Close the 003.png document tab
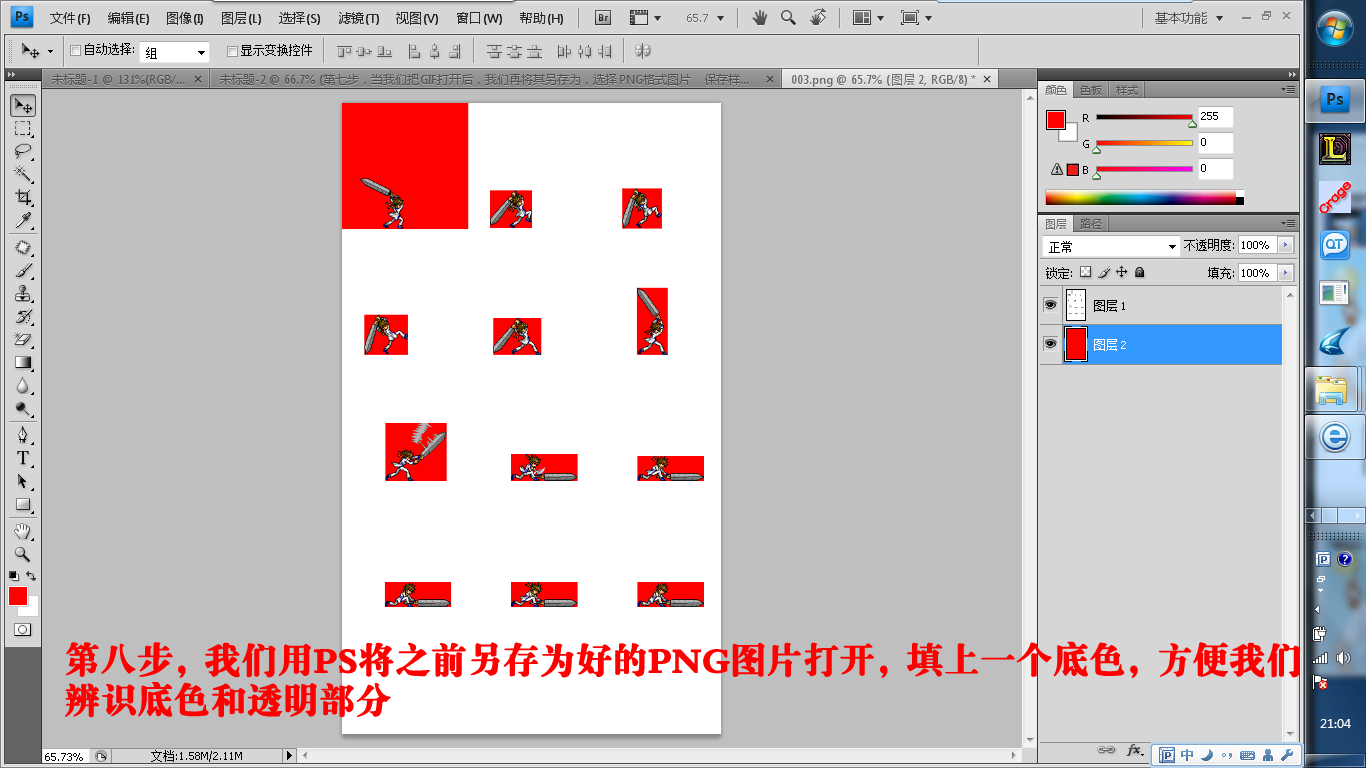 click(988, 79)
